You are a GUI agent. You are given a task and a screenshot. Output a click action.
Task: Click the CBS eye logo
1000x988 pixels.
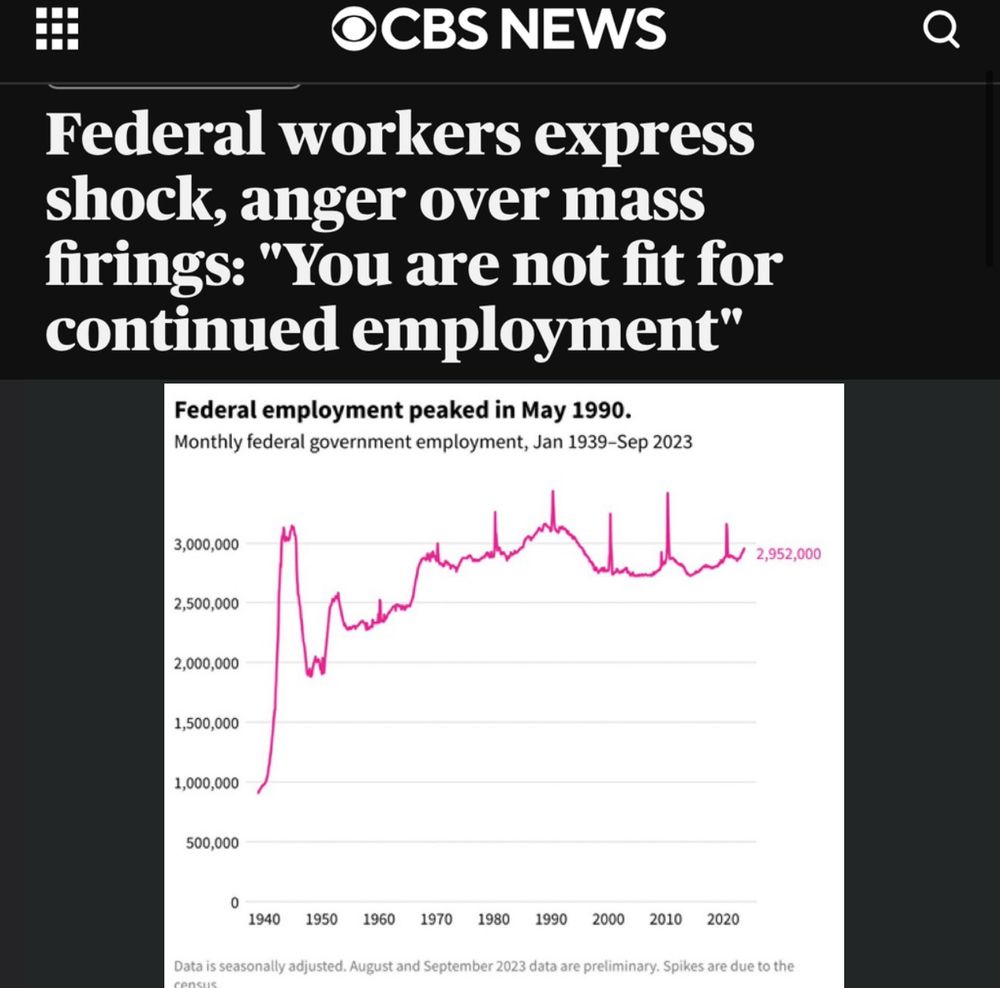point(354,29)
